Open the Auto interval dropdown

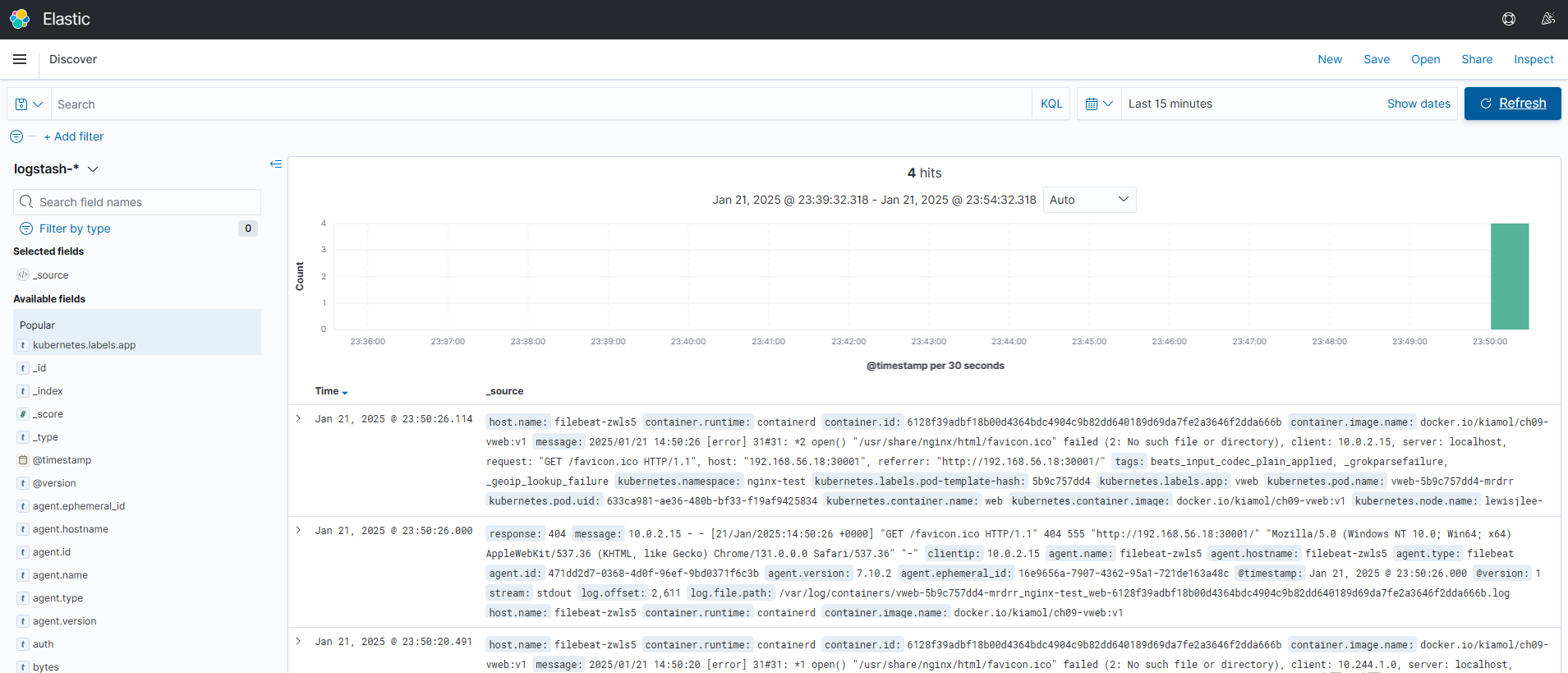pos(1089,200)
